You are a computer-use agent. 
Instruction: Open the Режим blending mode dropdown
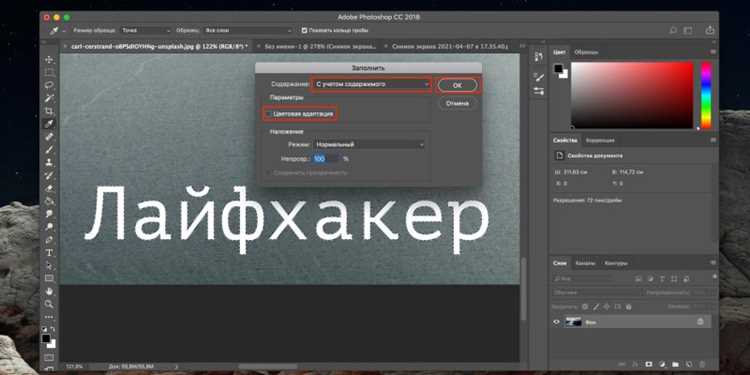(369, 144)
